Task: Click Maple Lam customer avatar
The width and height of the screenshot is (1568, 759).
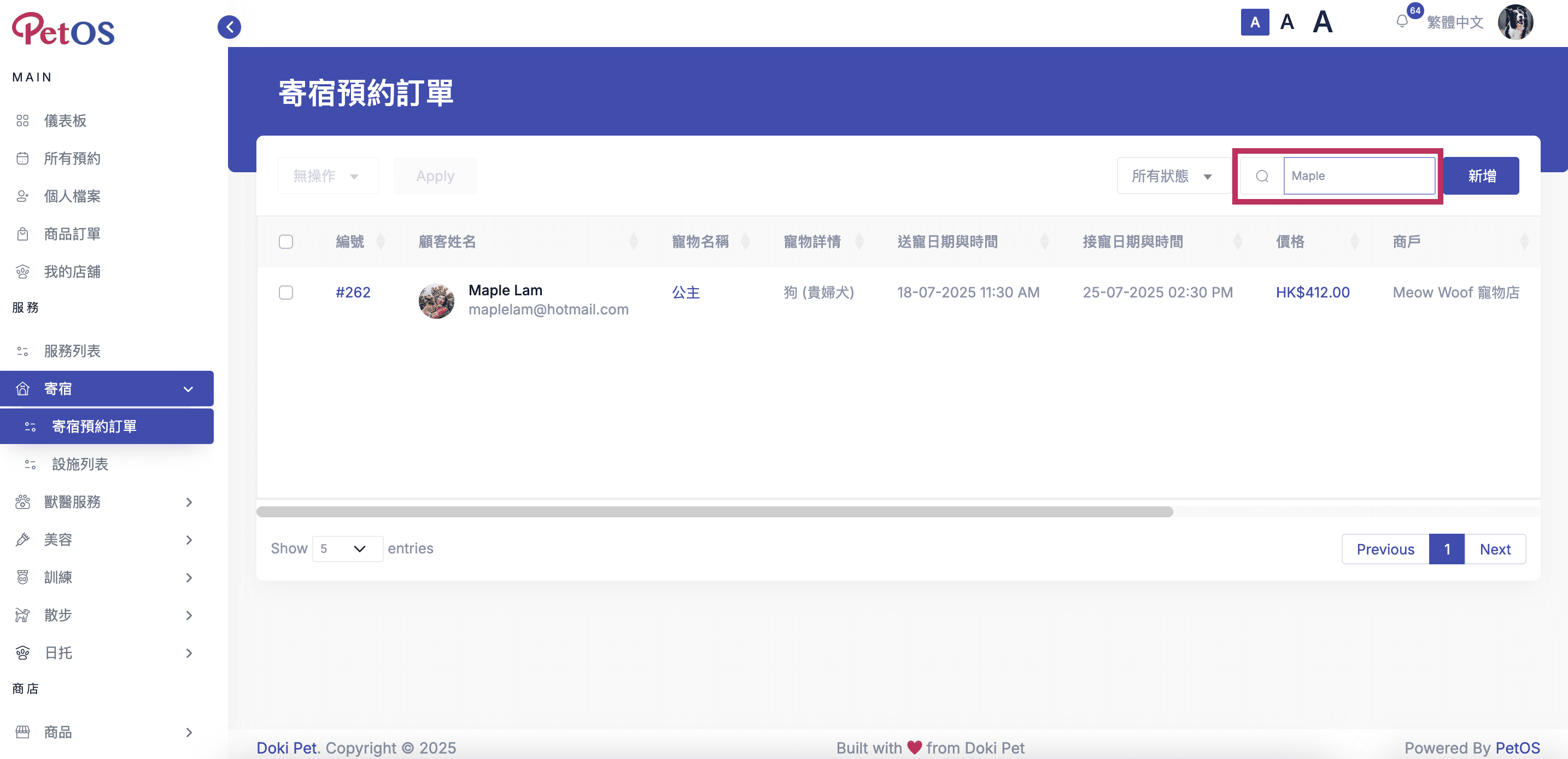Action: (x=436, y=301)
